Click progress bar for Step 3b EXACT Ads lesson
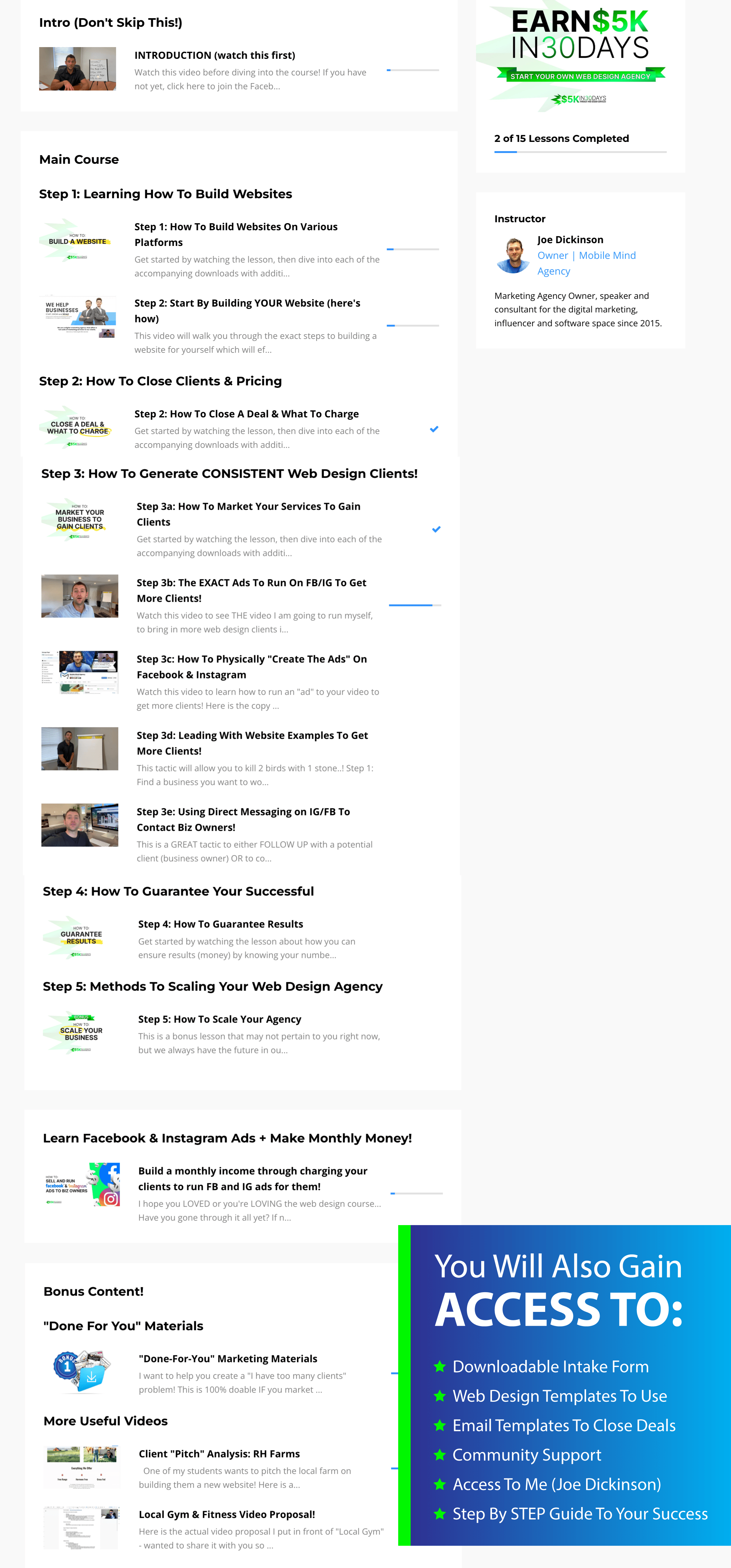This screenshot has width=731, height=1568. coord(415,605)
